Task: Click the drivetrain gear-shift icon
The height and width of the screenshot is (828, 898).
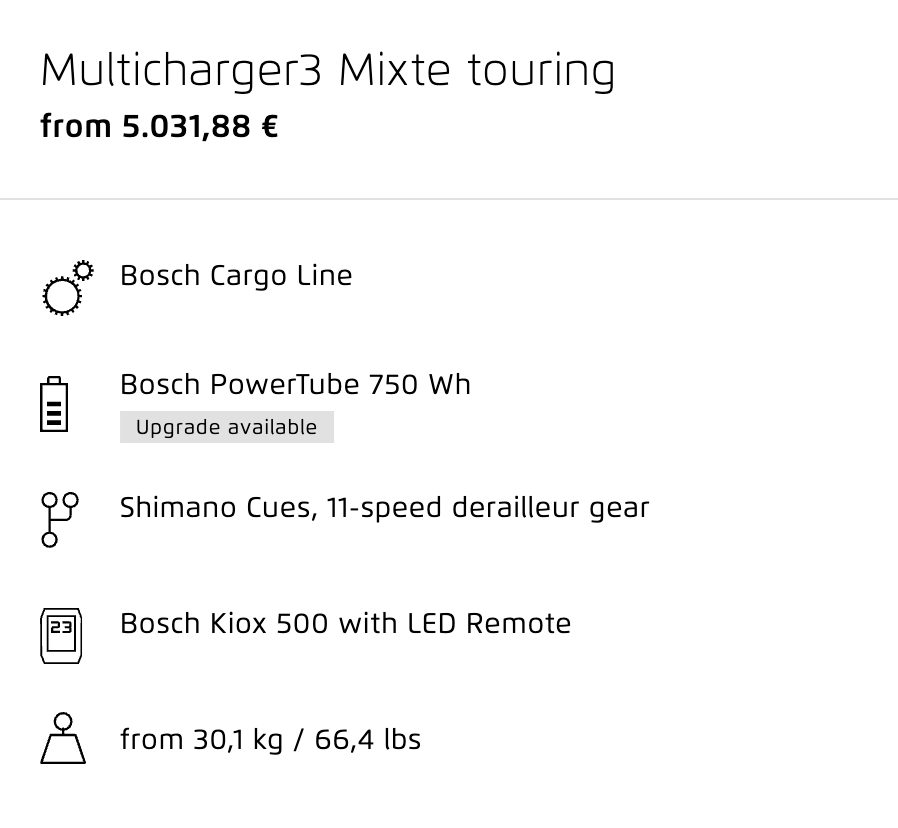Action: 60,519
